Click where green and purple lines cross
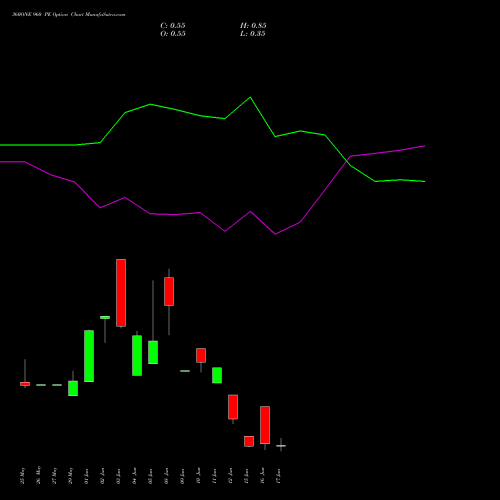Image resolution: width=500 pixels, height=500 pixels. click(347, 162)
